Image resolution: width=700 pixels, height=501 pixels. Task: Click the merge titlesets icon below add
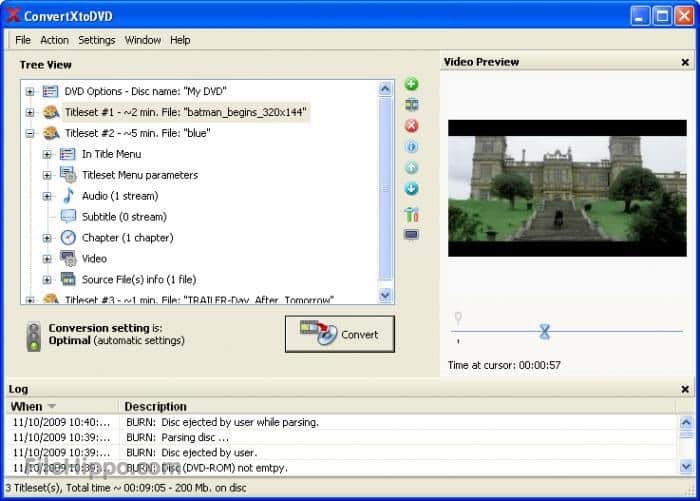[x=411, y=105]
